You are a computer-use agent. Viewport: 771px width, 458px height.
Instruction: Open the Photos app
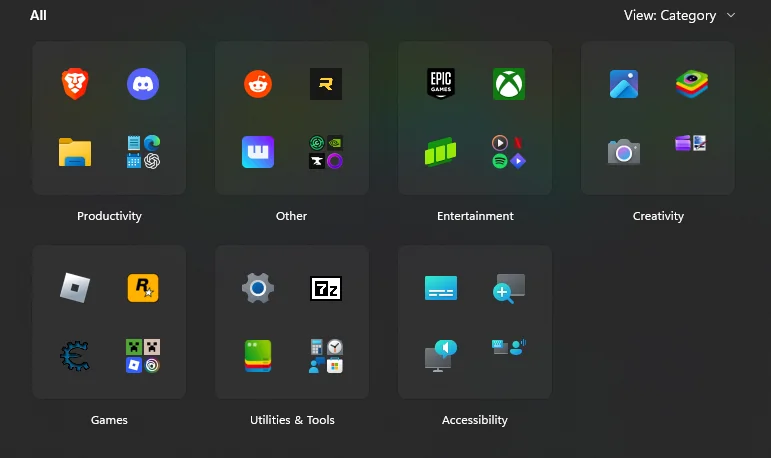pyautogui.click(x=623, y=84)
